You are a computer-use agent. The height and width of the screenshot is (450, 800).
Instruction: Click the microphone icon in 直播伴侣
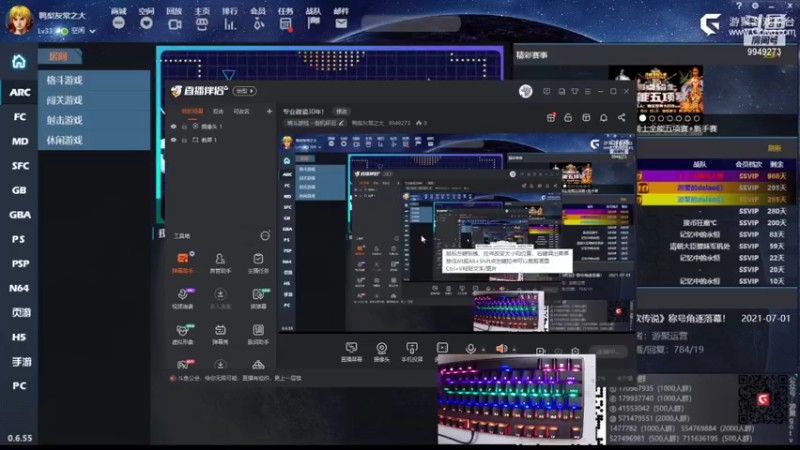pyautogui.click(x=470, y=348)
